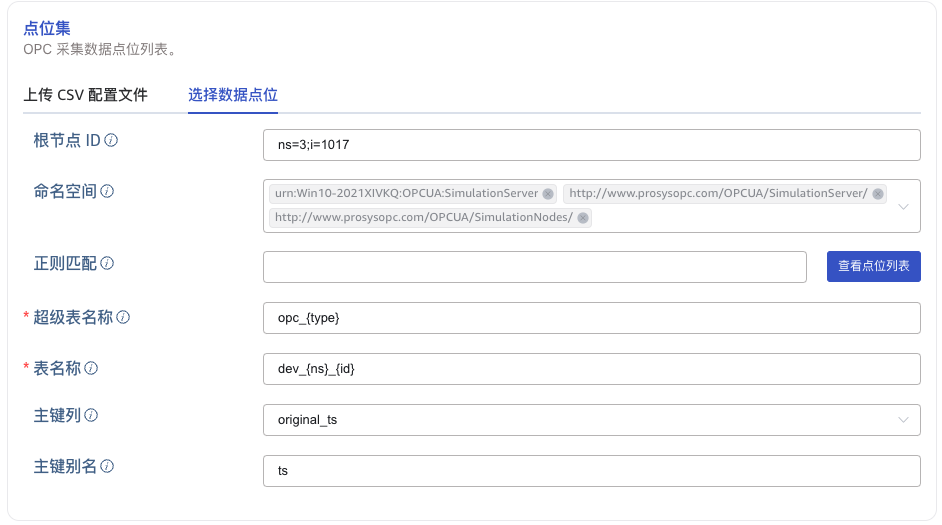Viewport: 942px width, 525px height.
Task: Open the 主键列 original_ts dropdown
Action: point(903,420)
